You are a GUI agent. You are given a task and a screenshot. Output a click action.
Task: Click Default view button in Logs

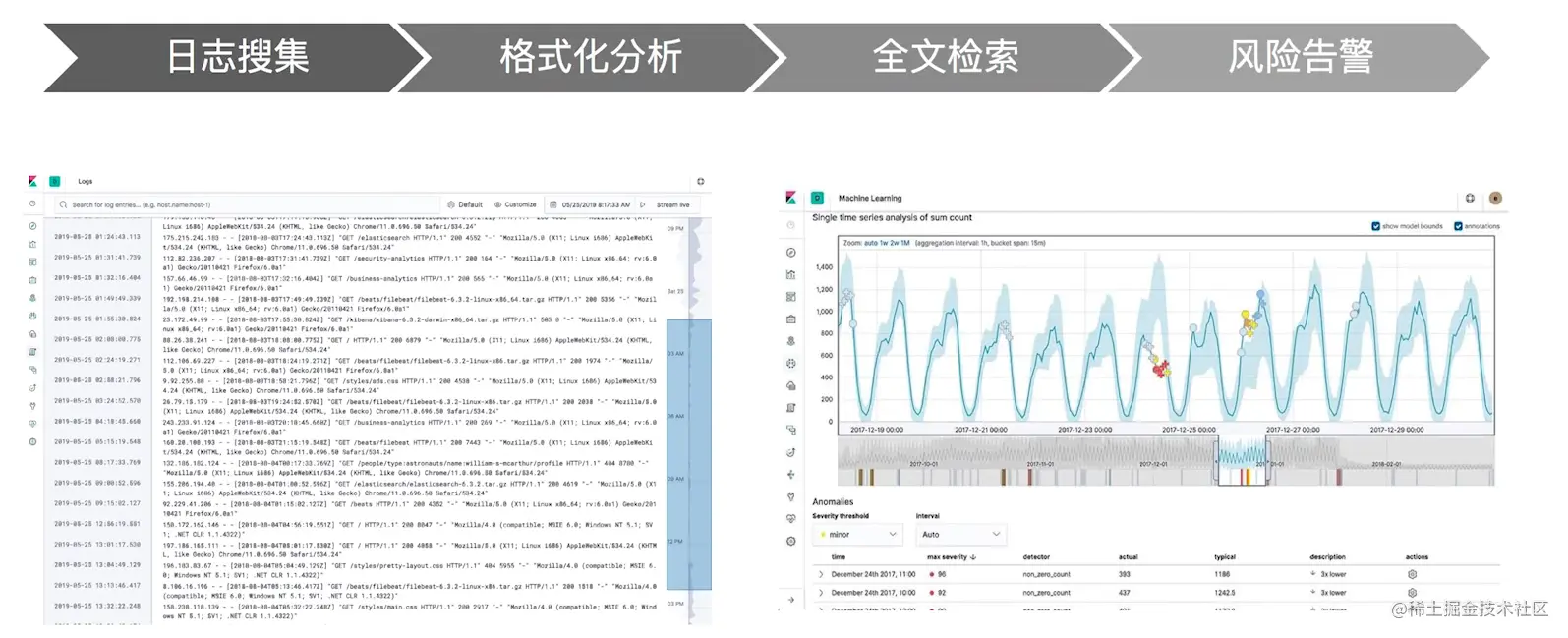(466, 204)
